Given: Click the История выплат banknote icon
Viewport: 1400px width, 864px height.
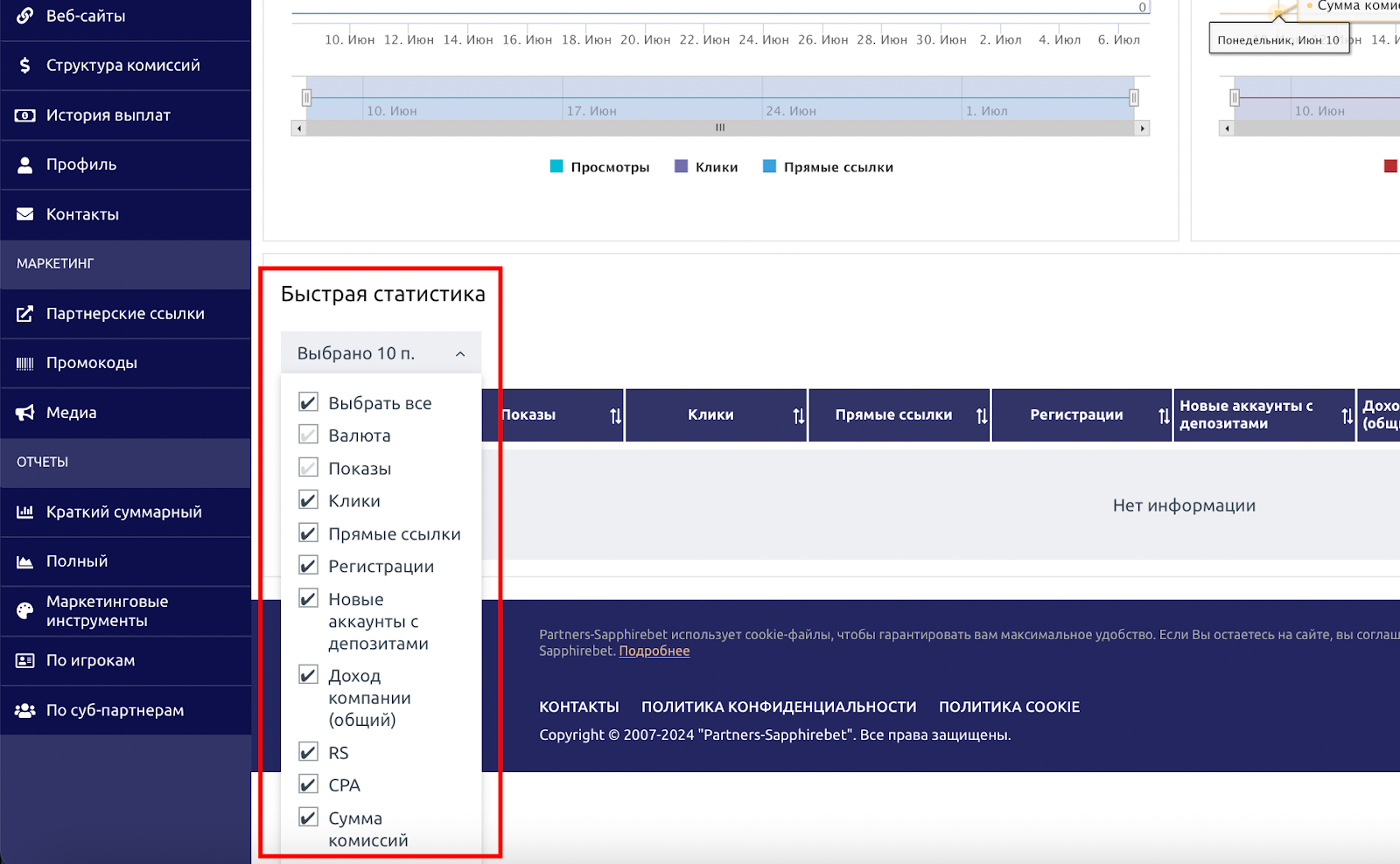Looking at the screenshot, I should 24,115.
